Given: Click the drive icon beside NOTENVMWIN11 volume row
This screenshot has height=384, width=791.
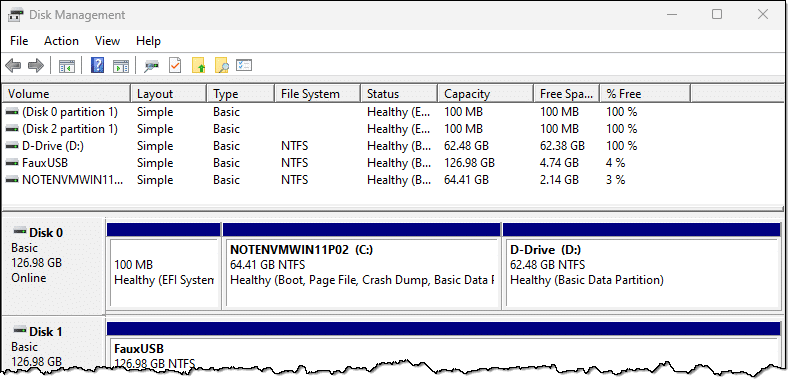Looking at the screenshot, I should (x=13, y=180).
